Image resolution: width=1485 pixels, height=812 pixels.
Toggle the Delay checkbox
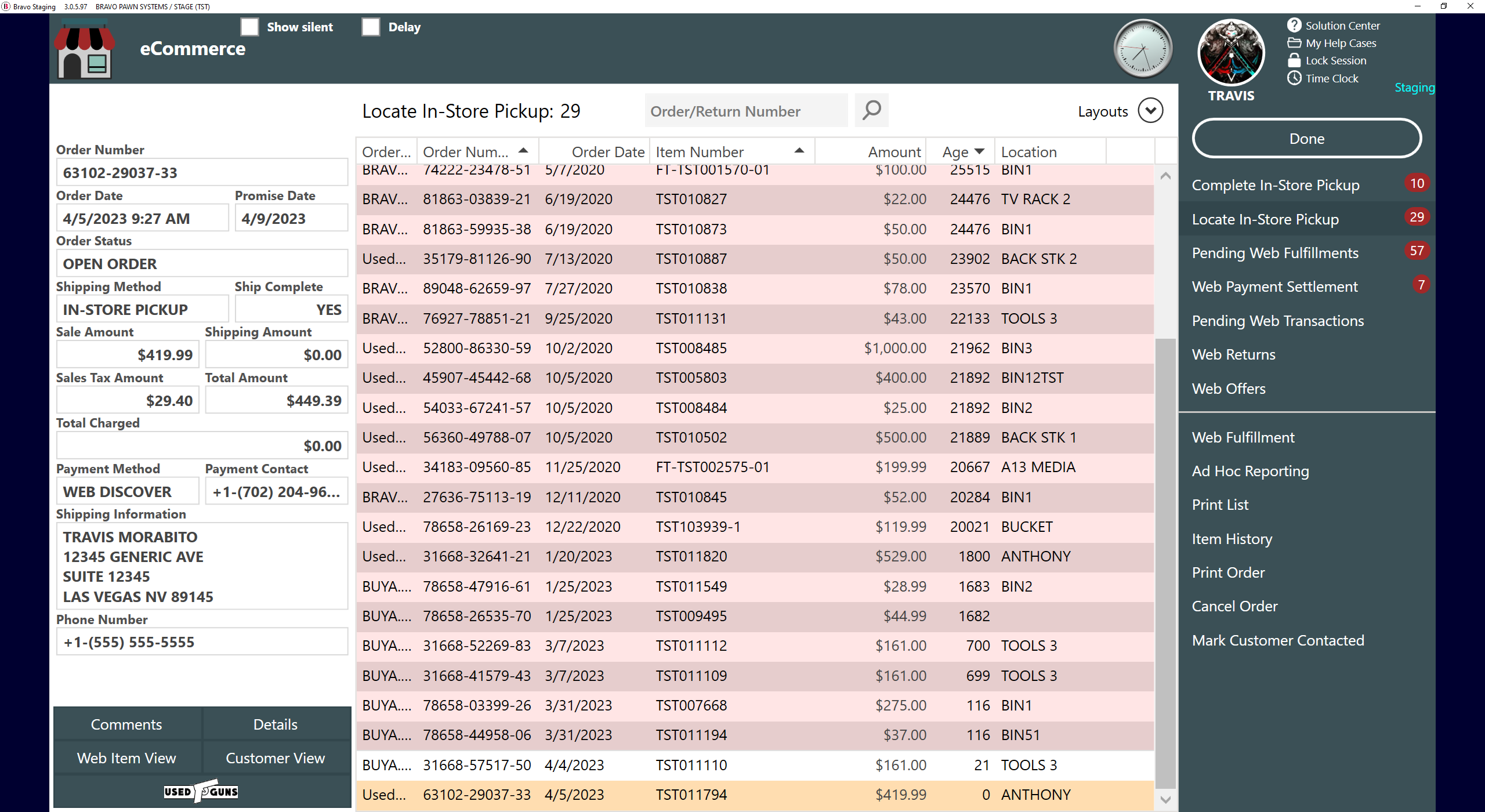[371, 27]
